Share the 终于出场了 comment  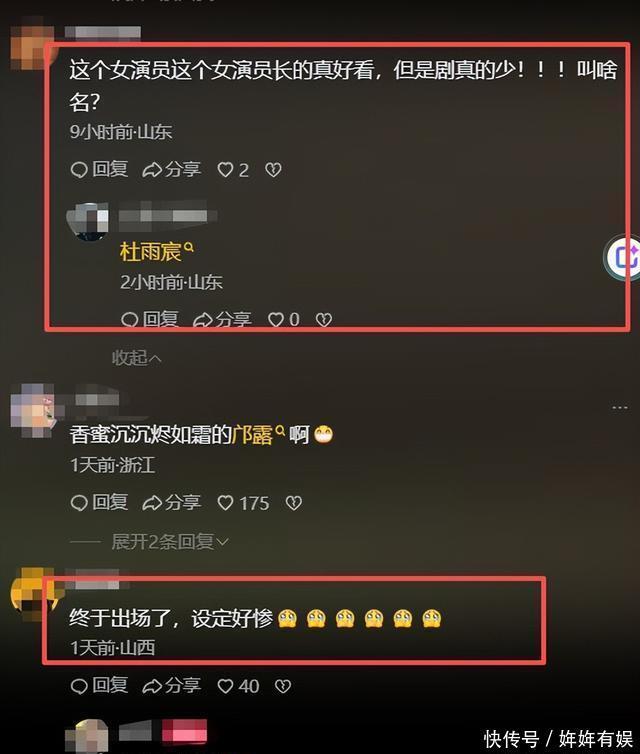(x=172, y=686)
